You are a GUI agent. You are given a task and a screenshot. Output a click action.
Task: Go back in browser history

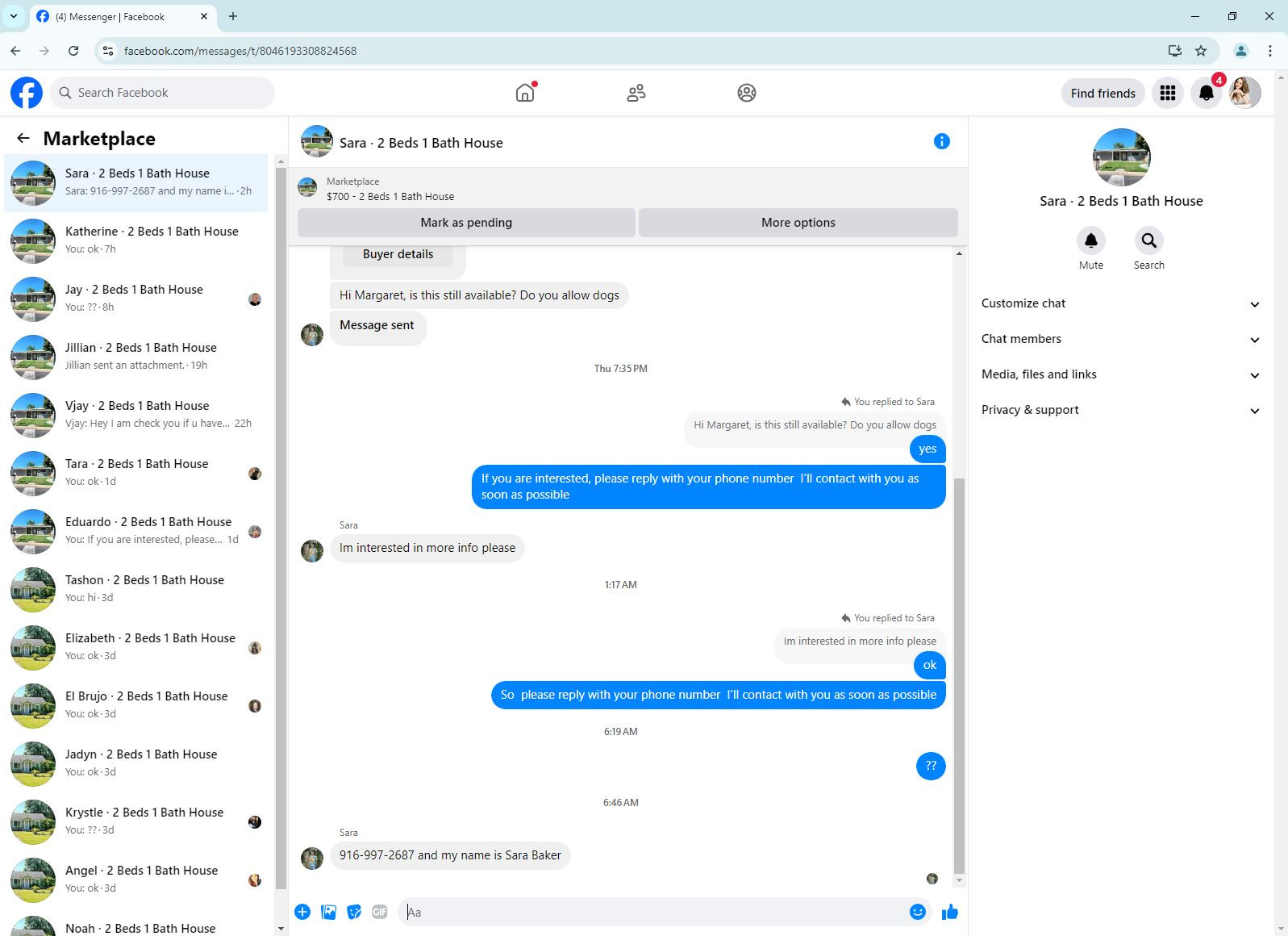click(16, 51)
